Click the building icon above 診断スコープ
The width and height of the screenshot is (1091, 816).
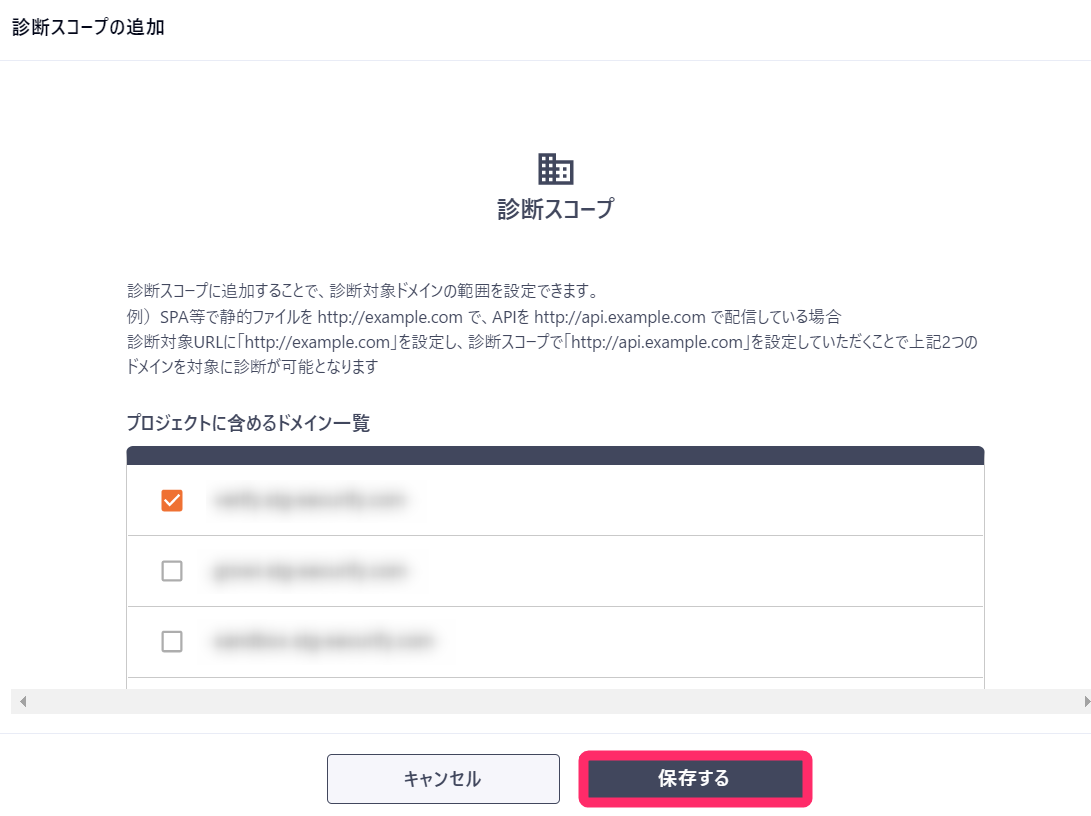click(x=556, y=169)
